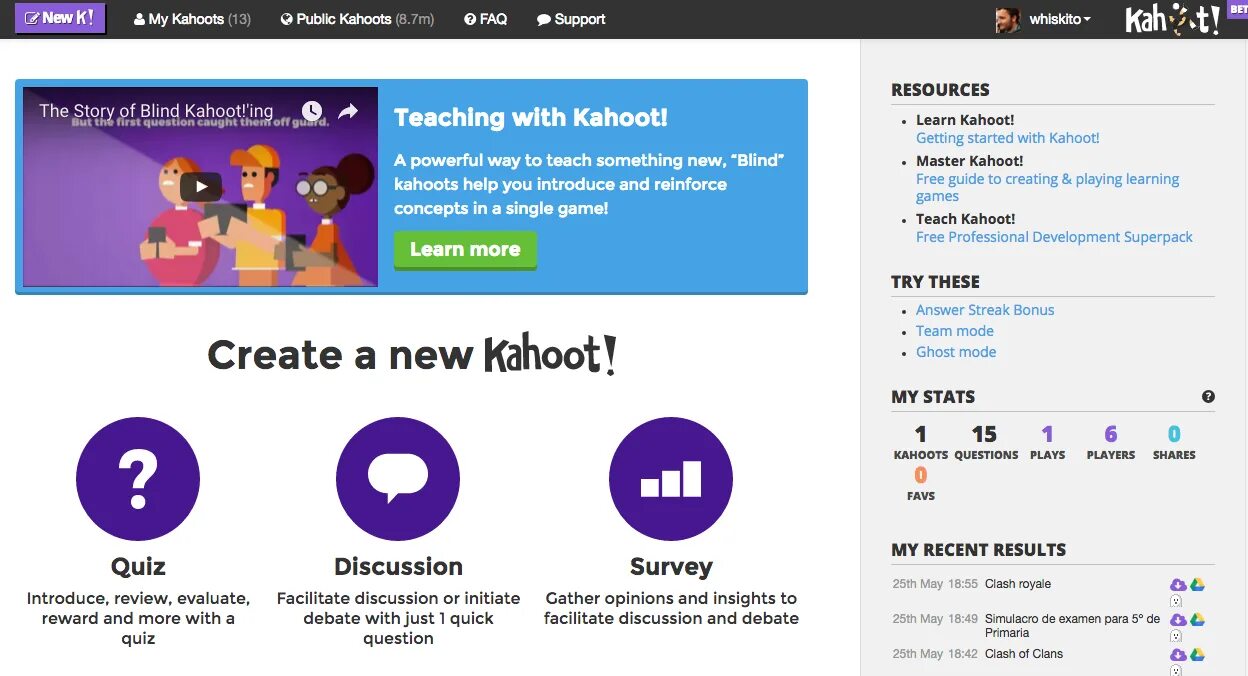Open My Kahoots in the top menu
This screenshot has width=1248, height=676.
pyautogui.click(x=192, y=19)
